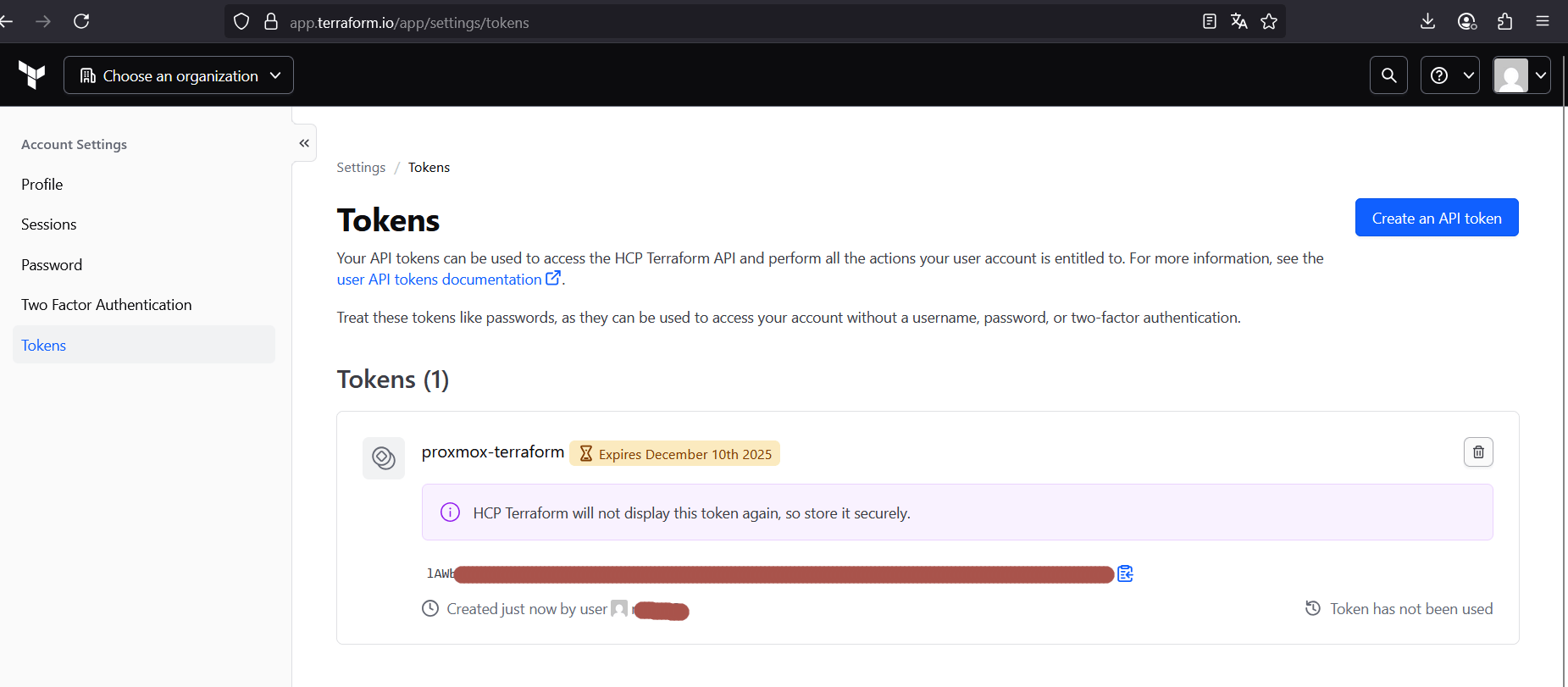Delete the proxmox-terraform token
The height and width of the screenshot is (687, 1568).
pos(1478,452)
